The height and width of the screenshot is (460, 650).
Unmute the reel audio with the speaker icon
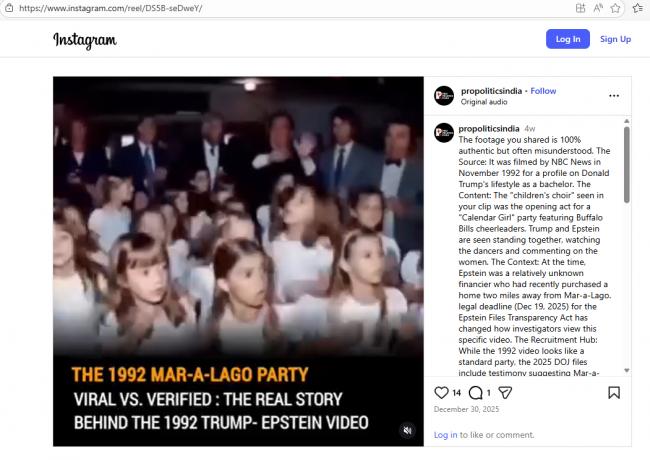(407, 430)
